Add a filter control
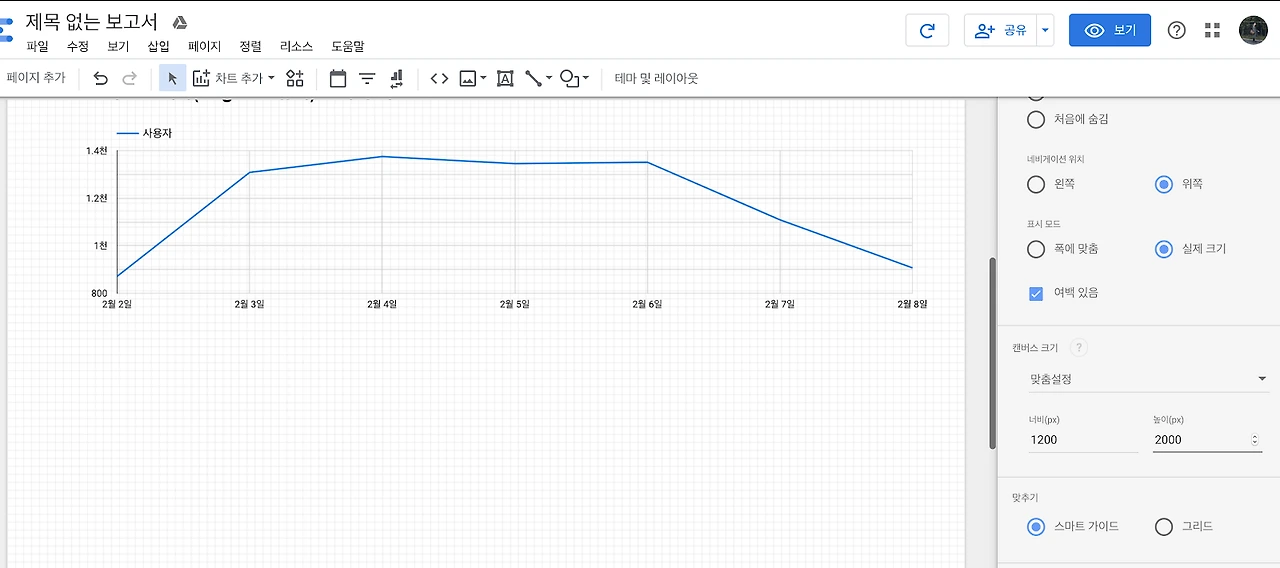1280x568 pixels. (x=367, y=78)
